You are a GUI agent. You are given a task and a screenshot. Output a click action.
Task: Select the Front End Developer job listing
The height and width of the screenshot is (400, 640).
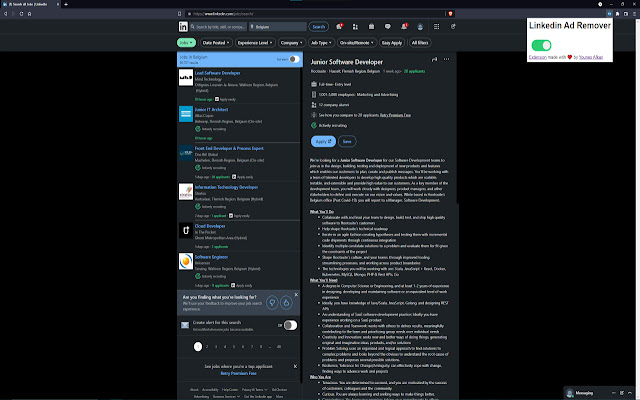click(x=234, y=146)
